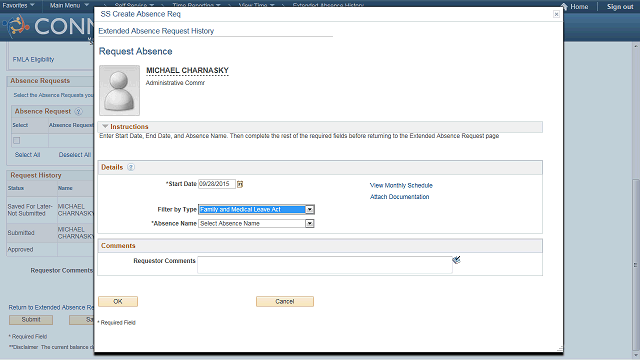Screen dimensions: 640x360
Task: Click the Sign out link
Action: [x=620, y=7]
